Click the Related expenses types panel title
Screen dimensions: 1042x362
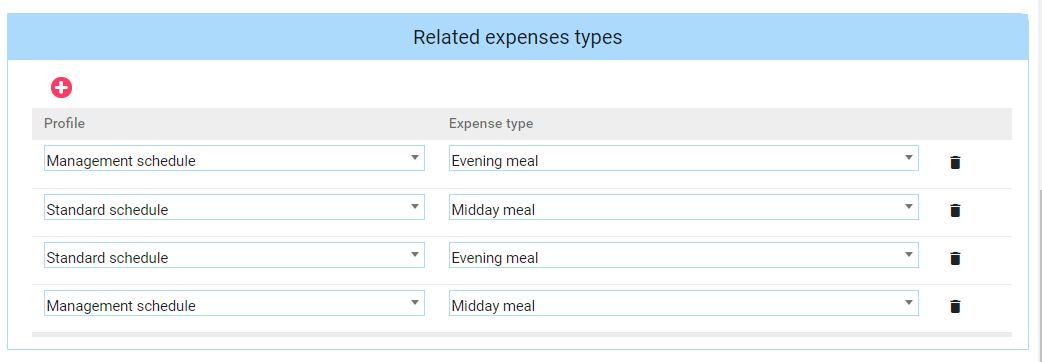pos(518,37)
